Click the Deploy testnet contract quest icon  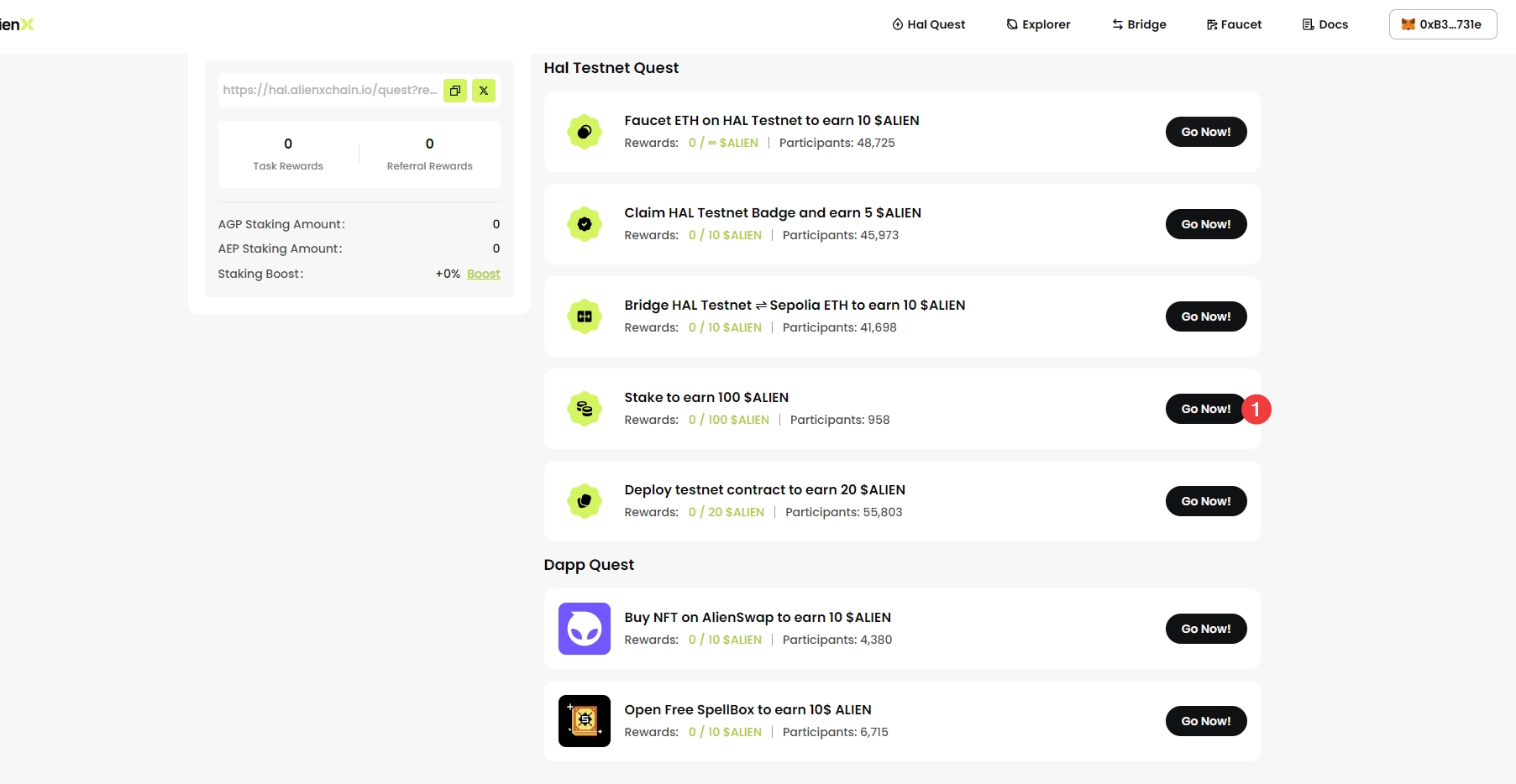[585, 501]
